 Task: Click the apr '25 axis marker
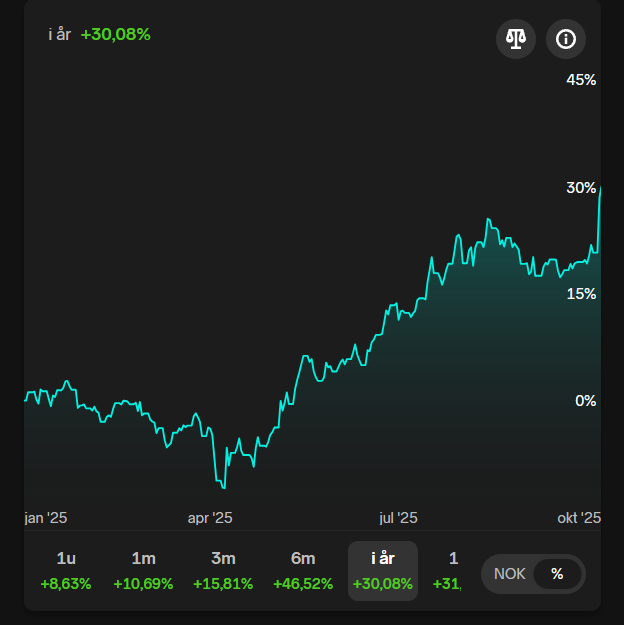click(x=210, y=518)
